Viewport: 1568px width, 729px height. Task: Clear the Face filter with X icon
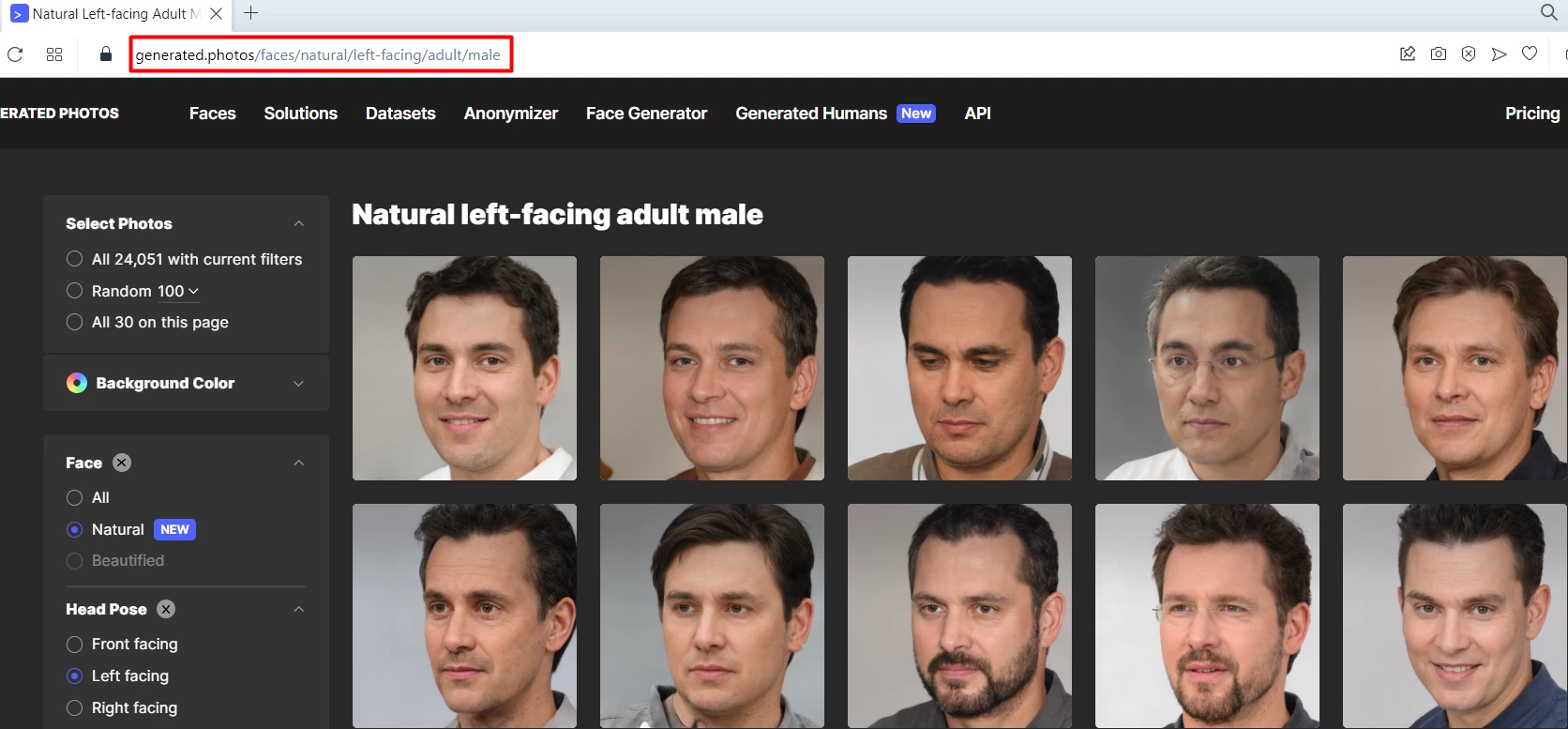122,463
